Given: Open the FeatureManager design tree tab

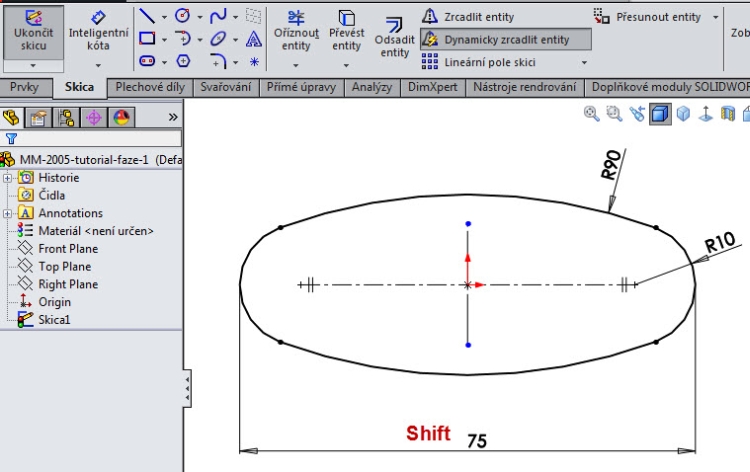Looking at the screenshot, I should (x=11, y=117).
